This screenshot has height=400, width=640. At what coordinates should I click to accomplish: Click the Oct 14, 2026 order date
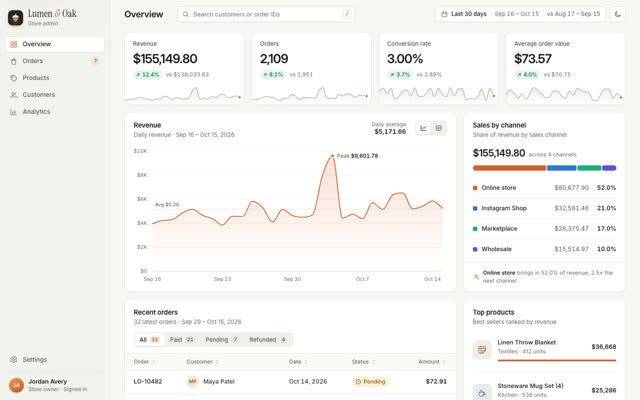[308, 382]
